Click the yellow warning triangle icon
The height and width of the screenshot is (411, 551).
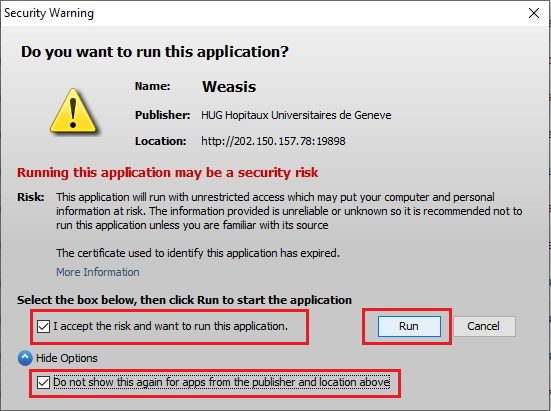(73, 111)
